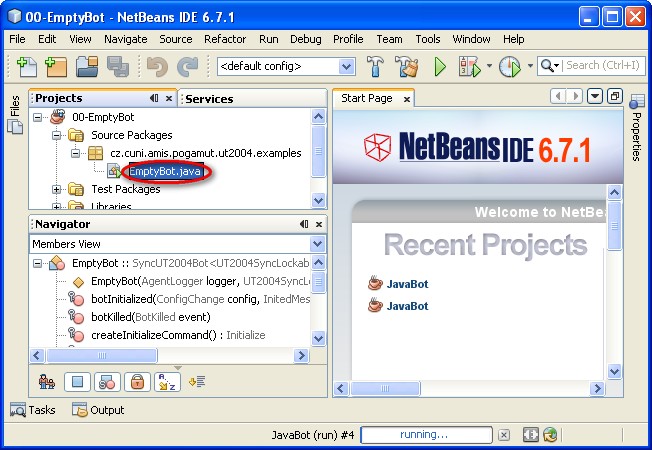Toggle Sort by Name A-Z button
Screen dimensions: 652x450
point(167,382)
